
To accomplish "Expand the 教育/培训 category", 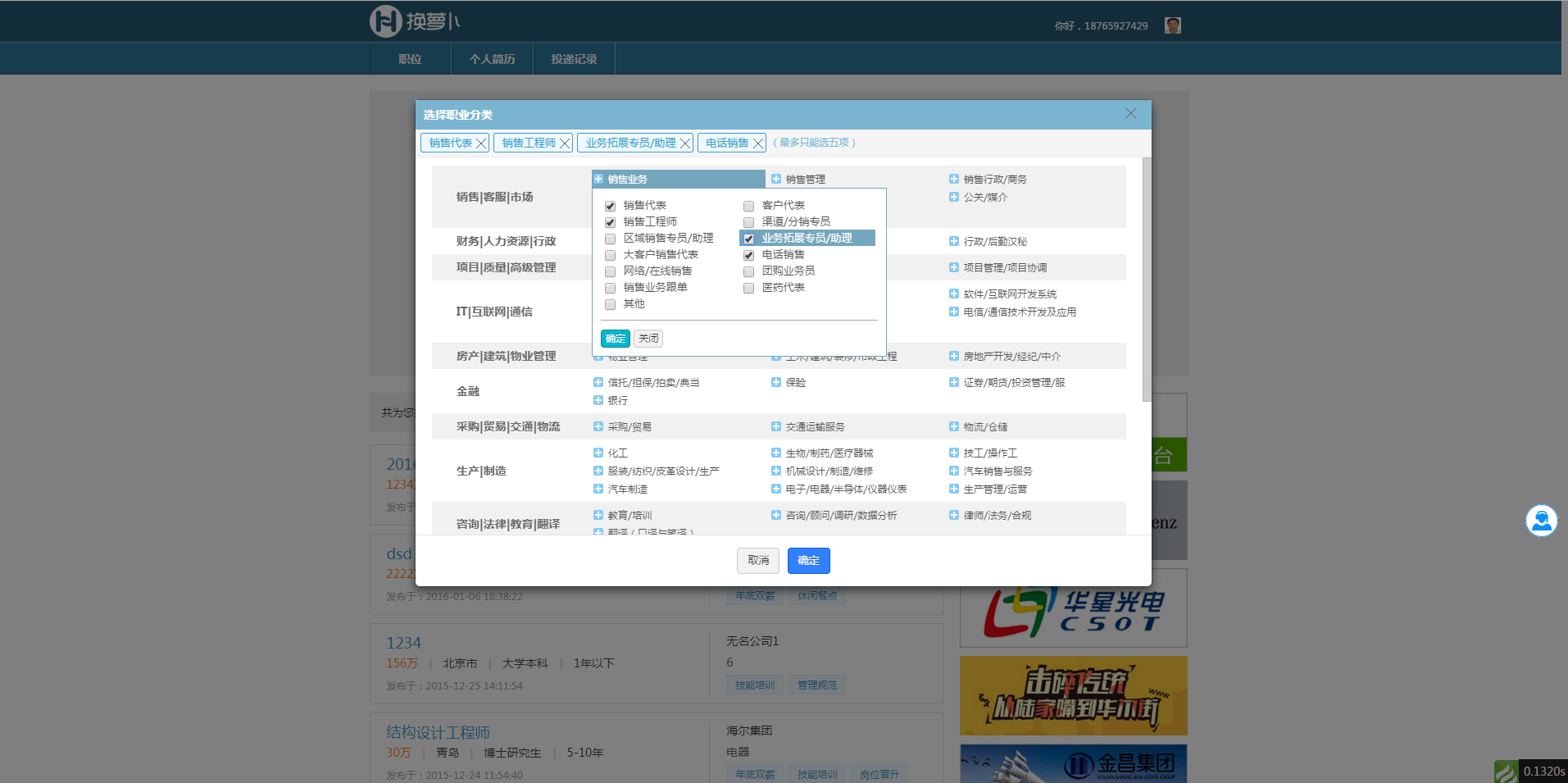I will (598, 515).
